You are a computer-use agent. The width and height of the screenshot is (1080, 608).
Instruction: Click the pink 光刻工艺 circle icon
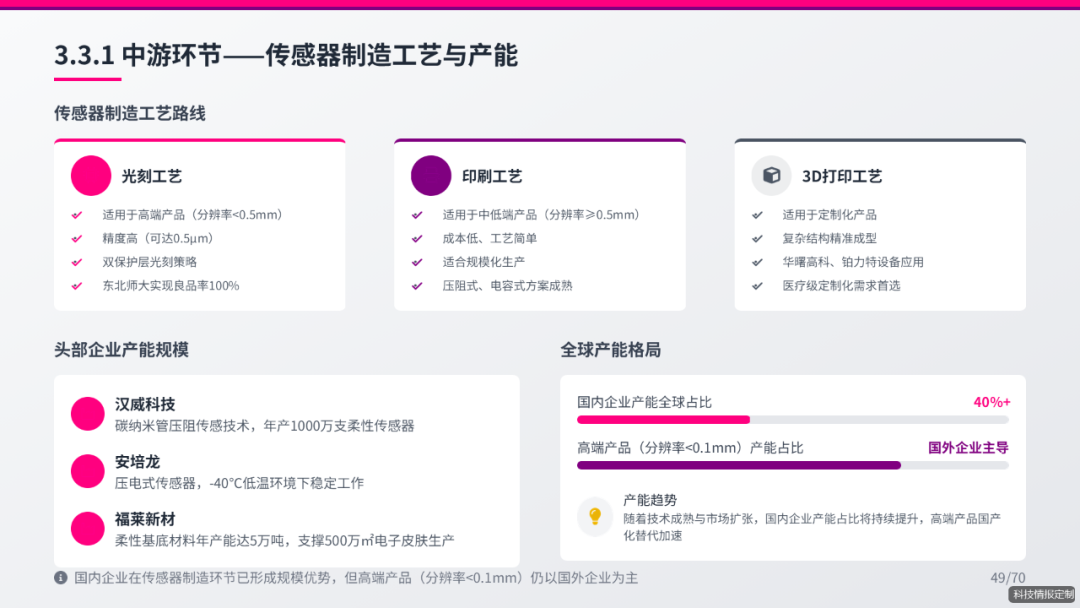pos(90,175)
